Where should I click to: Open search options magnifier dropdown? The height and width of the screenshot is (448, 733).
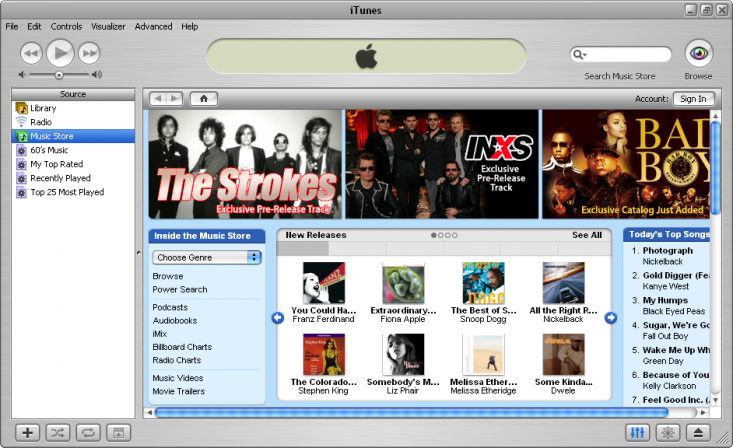tap(580, 55)
